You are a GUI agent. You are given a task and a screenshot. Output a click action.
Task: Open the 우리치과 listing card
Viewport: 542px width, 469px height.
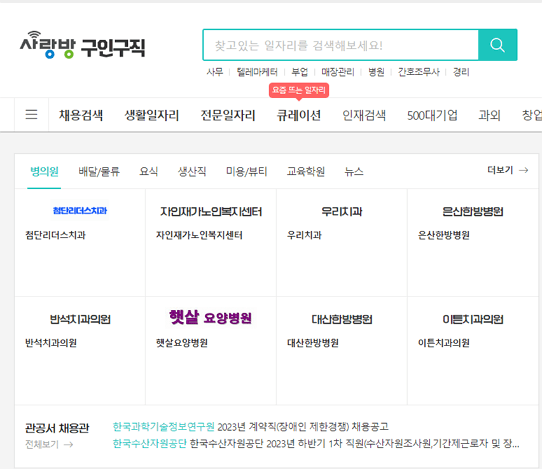[342, 243]
